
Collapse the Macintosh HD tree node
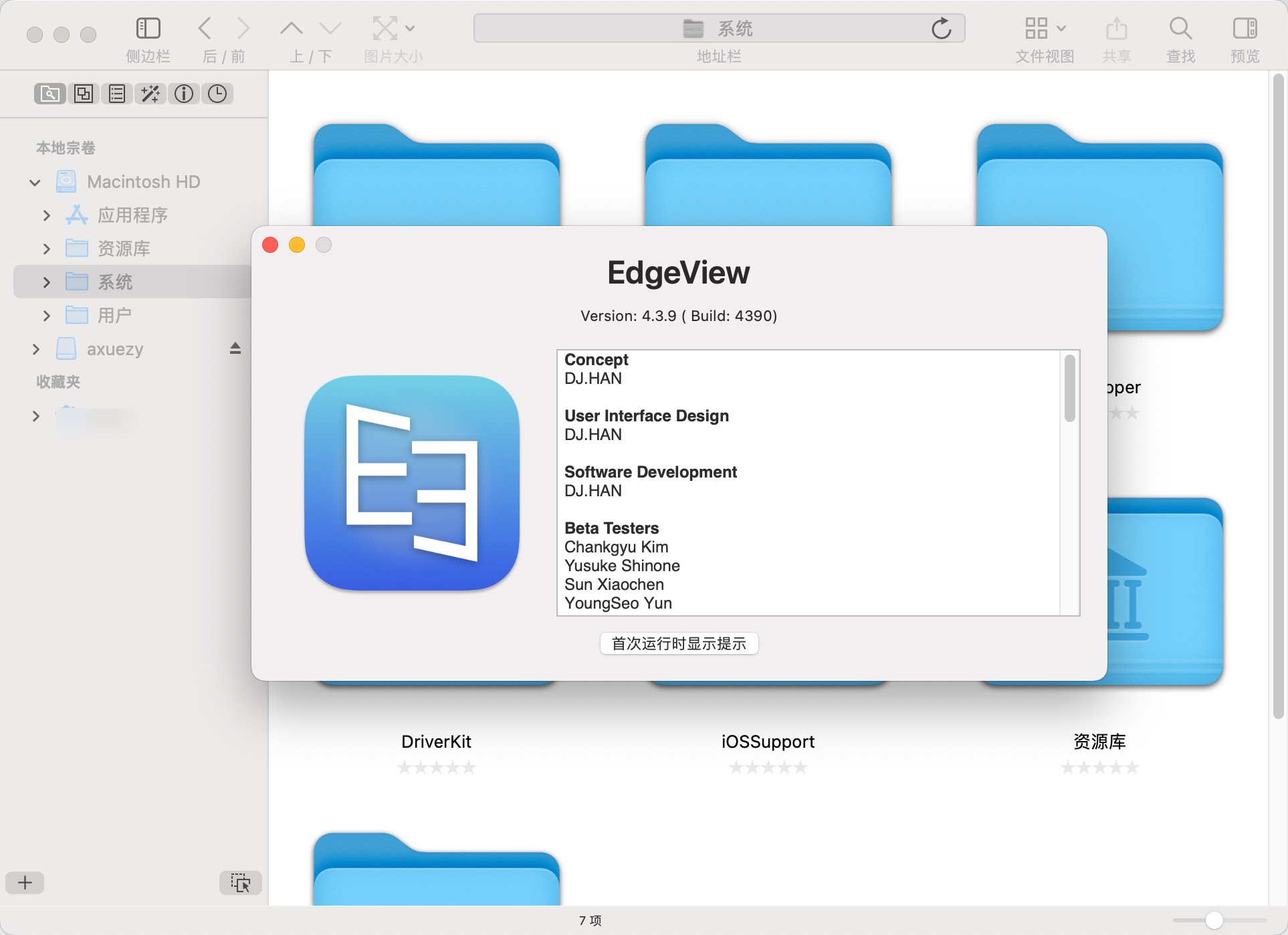pyautogui.click(x=35, y=182)
